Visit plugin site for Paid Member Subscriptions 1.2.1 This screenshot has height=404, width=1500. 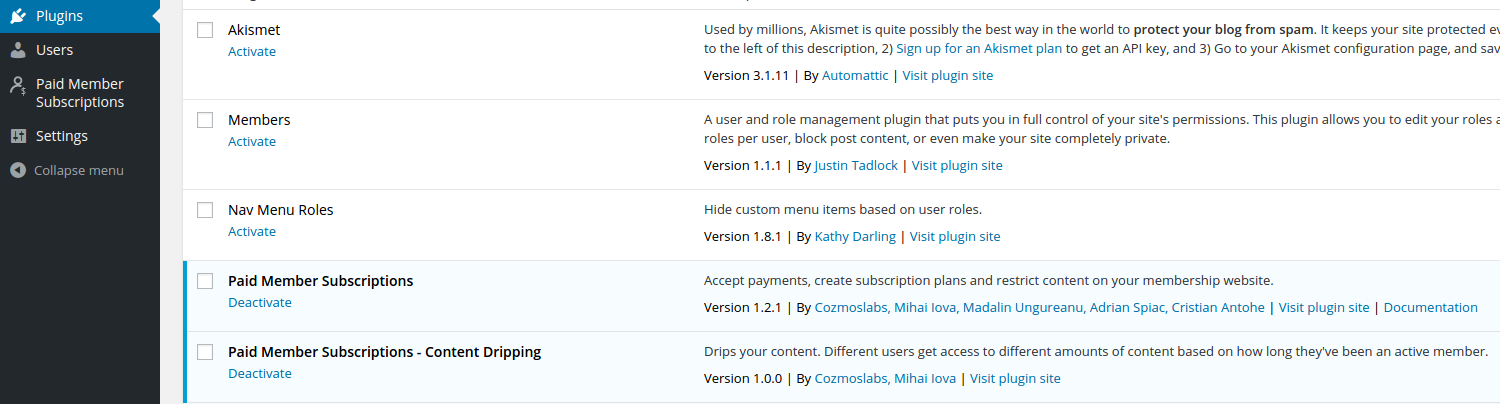[1324, 308]
